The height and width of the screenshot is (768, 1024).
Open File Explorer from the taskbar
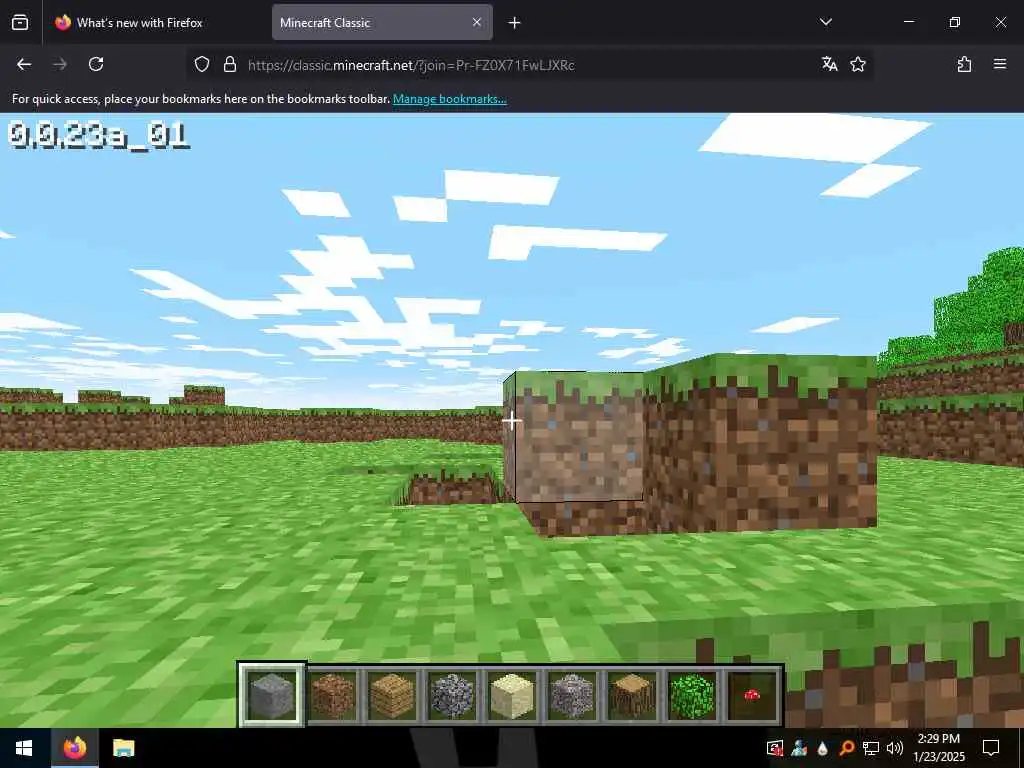[123, 748]
